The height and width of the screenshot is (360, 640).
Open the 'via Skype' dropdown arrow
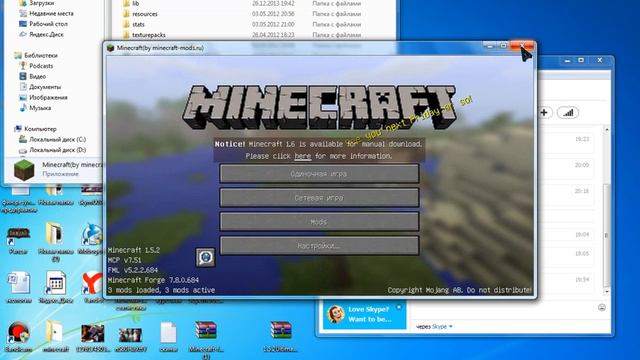click(451, 327)
